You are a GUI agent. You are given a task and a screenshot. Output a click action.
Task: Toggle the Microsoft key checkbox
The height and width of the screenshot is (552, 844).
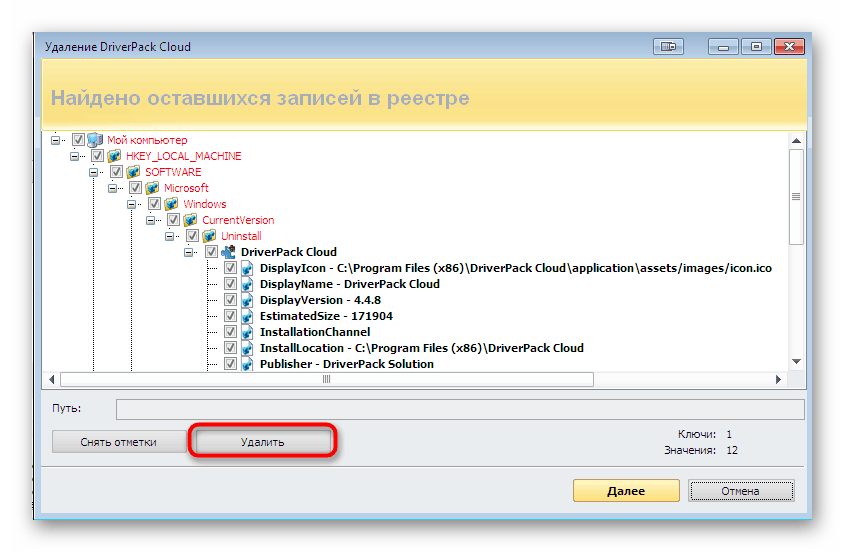click(135, 188)
